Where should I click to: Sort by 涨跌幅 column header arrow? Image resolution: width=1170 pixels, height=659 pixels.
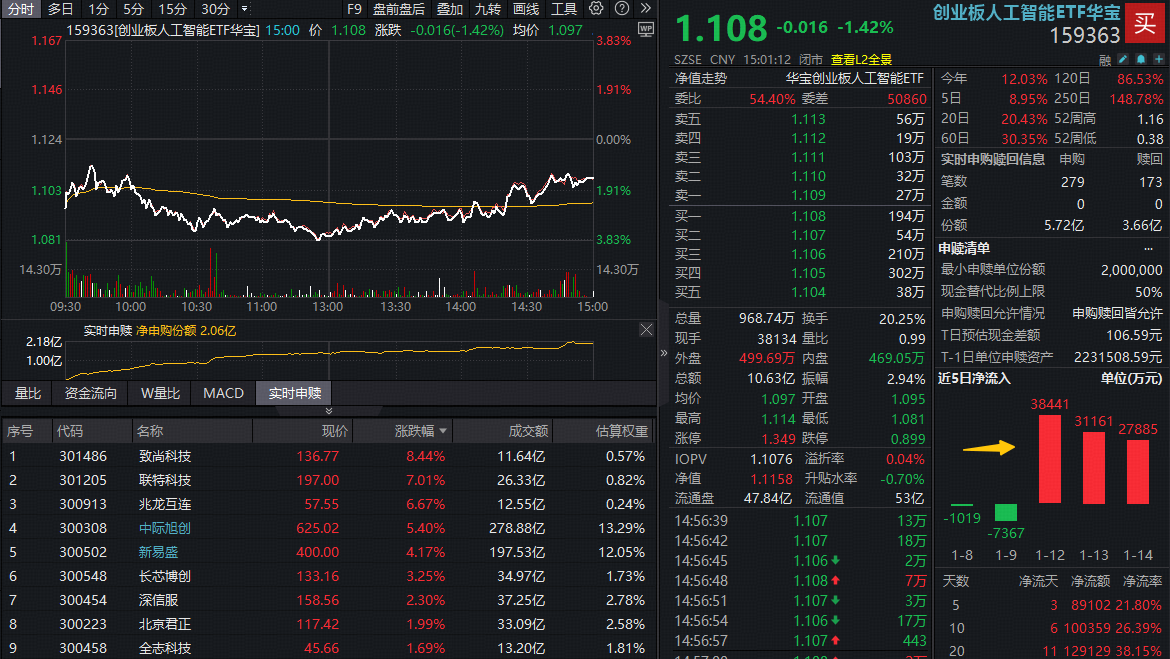point(444,431)
